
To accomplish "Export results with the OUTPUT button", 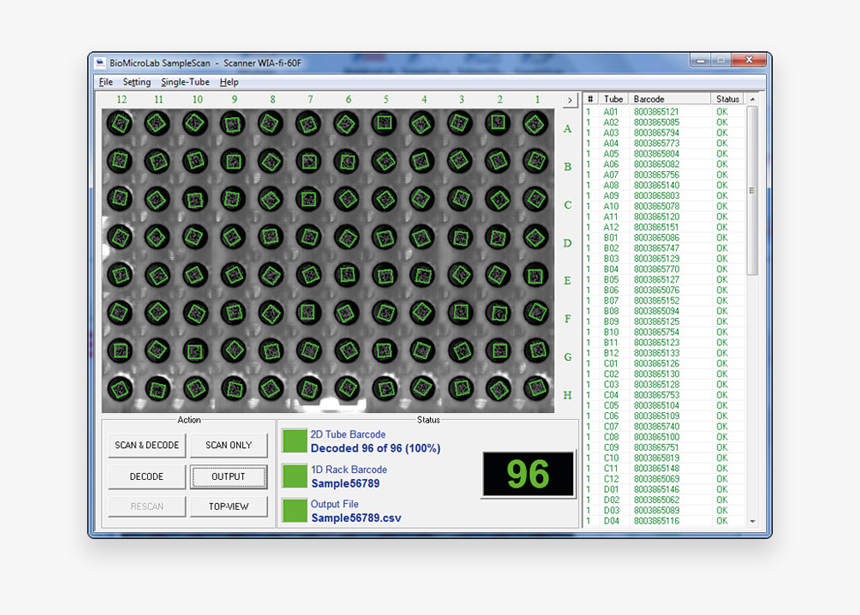I will pos(229,476).
